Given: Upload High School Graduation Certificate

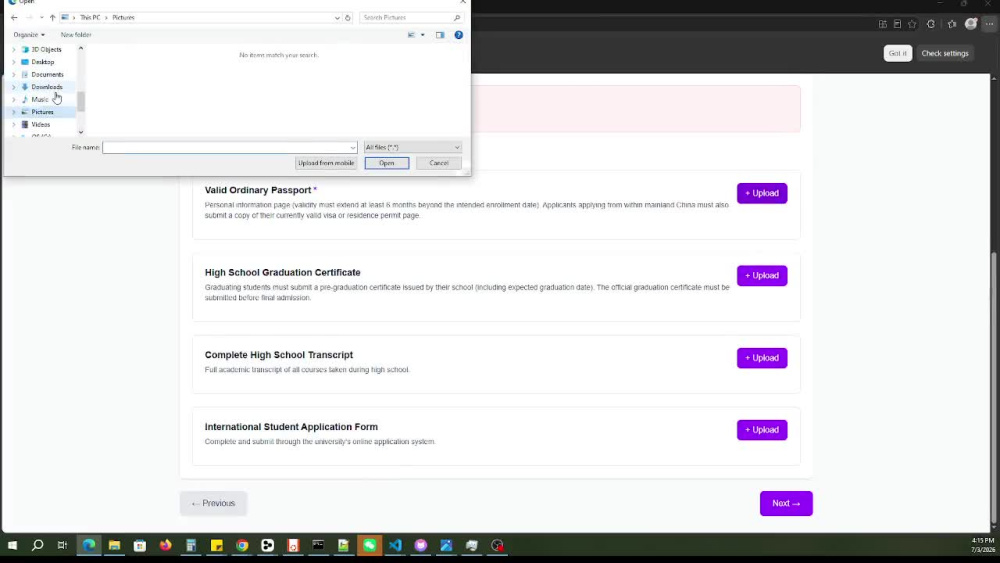Looking at the screenshot, I should click(761, 275).
